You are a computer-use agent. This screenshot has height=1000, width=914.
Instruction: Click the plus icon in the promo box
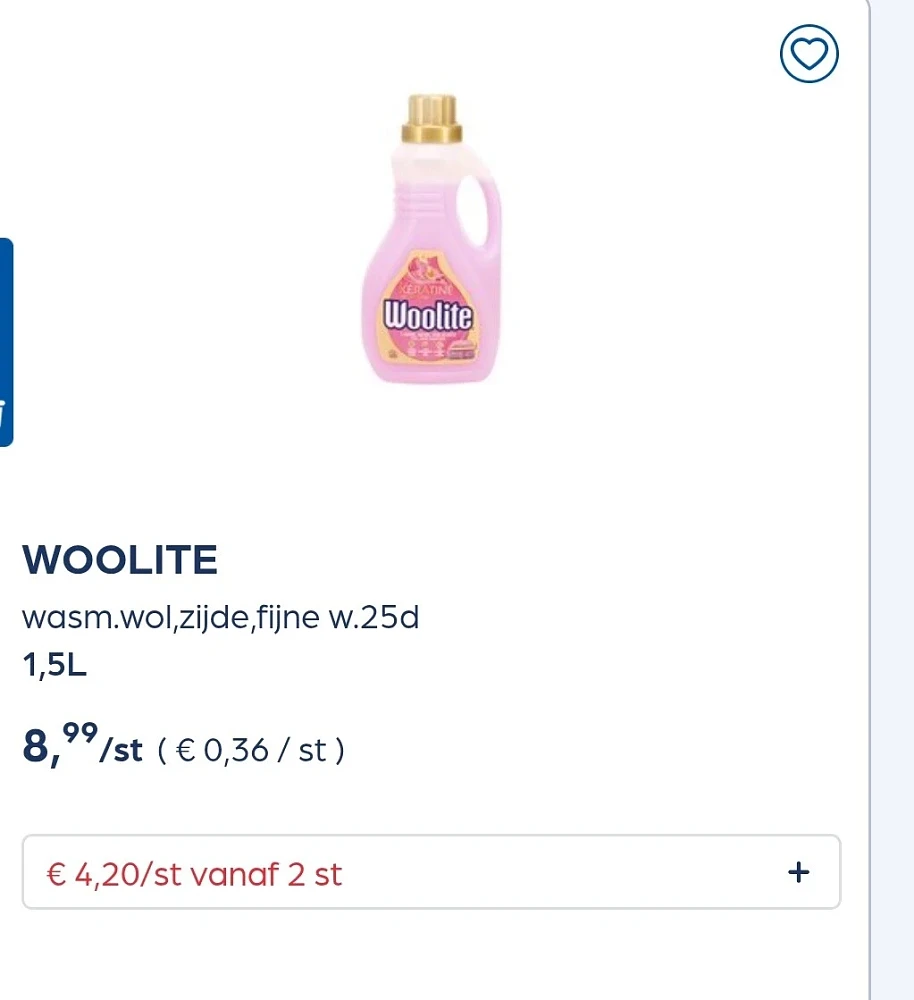pyautogui.click(x=799, y=872)
